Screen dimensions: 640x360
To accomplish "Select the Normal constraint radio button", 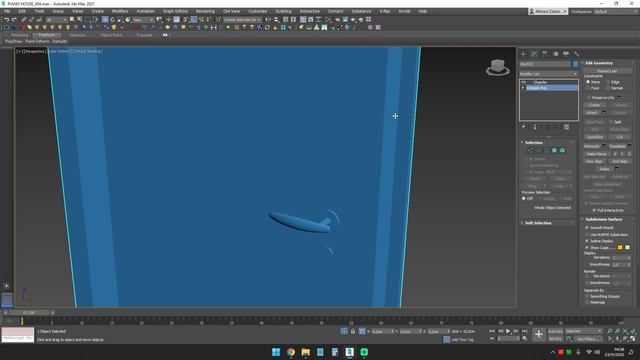I will pos(608,88).
